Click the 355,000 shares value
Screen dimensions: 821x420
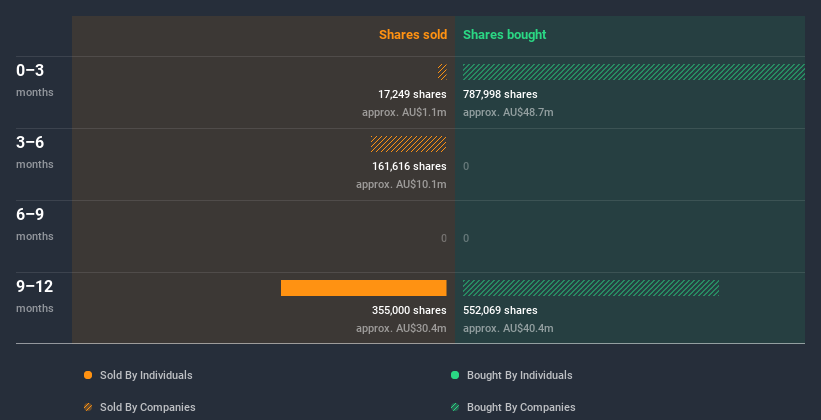409,310
